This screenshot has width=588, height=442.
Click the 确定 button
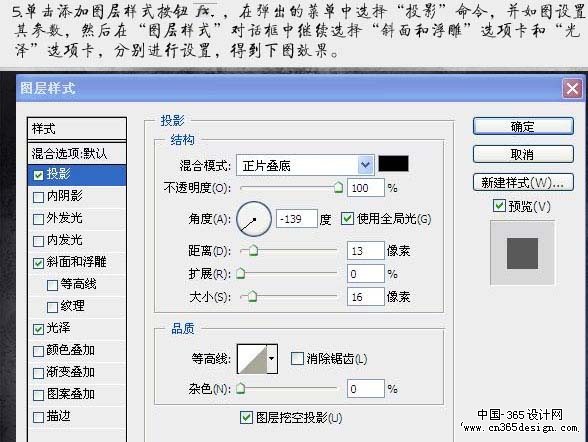523,126
